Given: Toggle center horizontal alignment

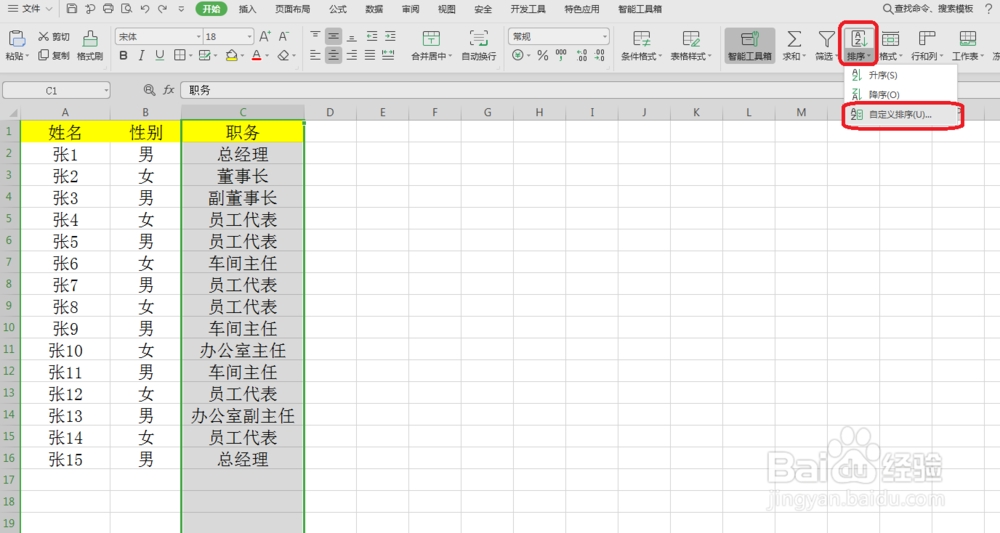Looking at the screenshot, I should 334,55.
